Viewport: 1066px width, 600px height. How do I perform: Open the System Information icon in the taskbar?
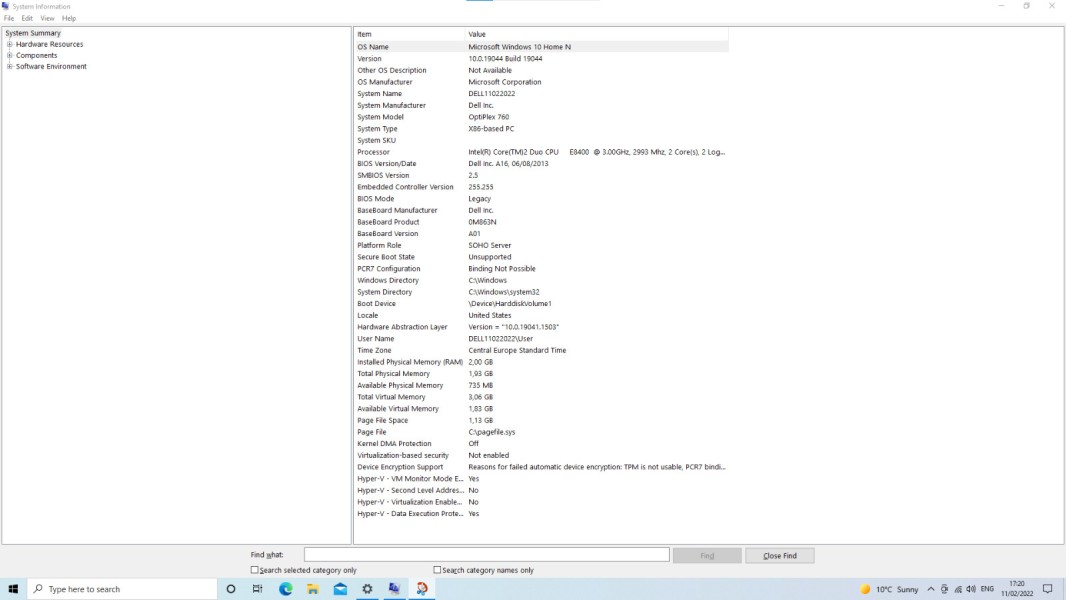pos(394,589)
